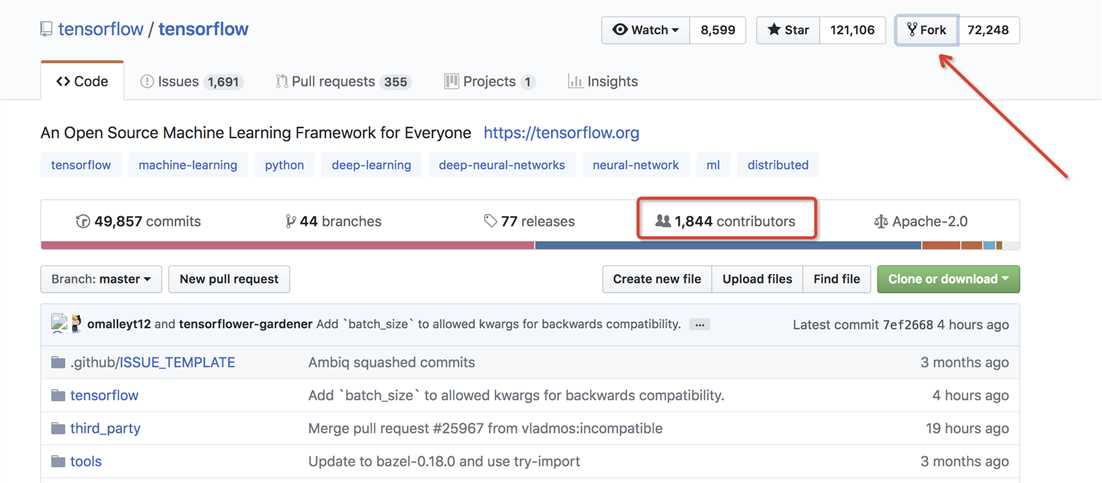Expand the commit message ellipsis button
1102x483 pixels.
(700, 325)
